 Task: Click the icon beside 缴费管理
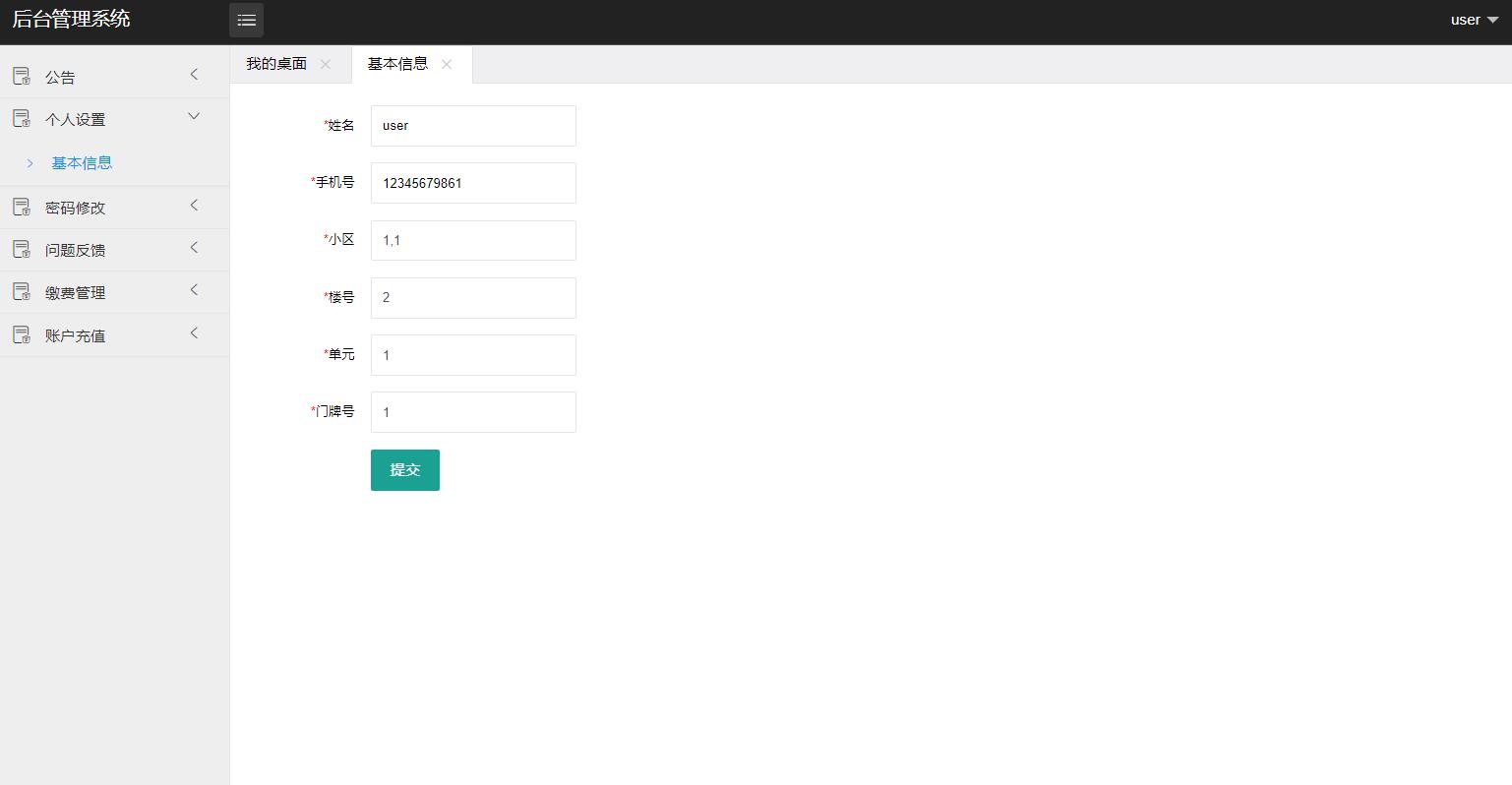[x=21, y=291]
